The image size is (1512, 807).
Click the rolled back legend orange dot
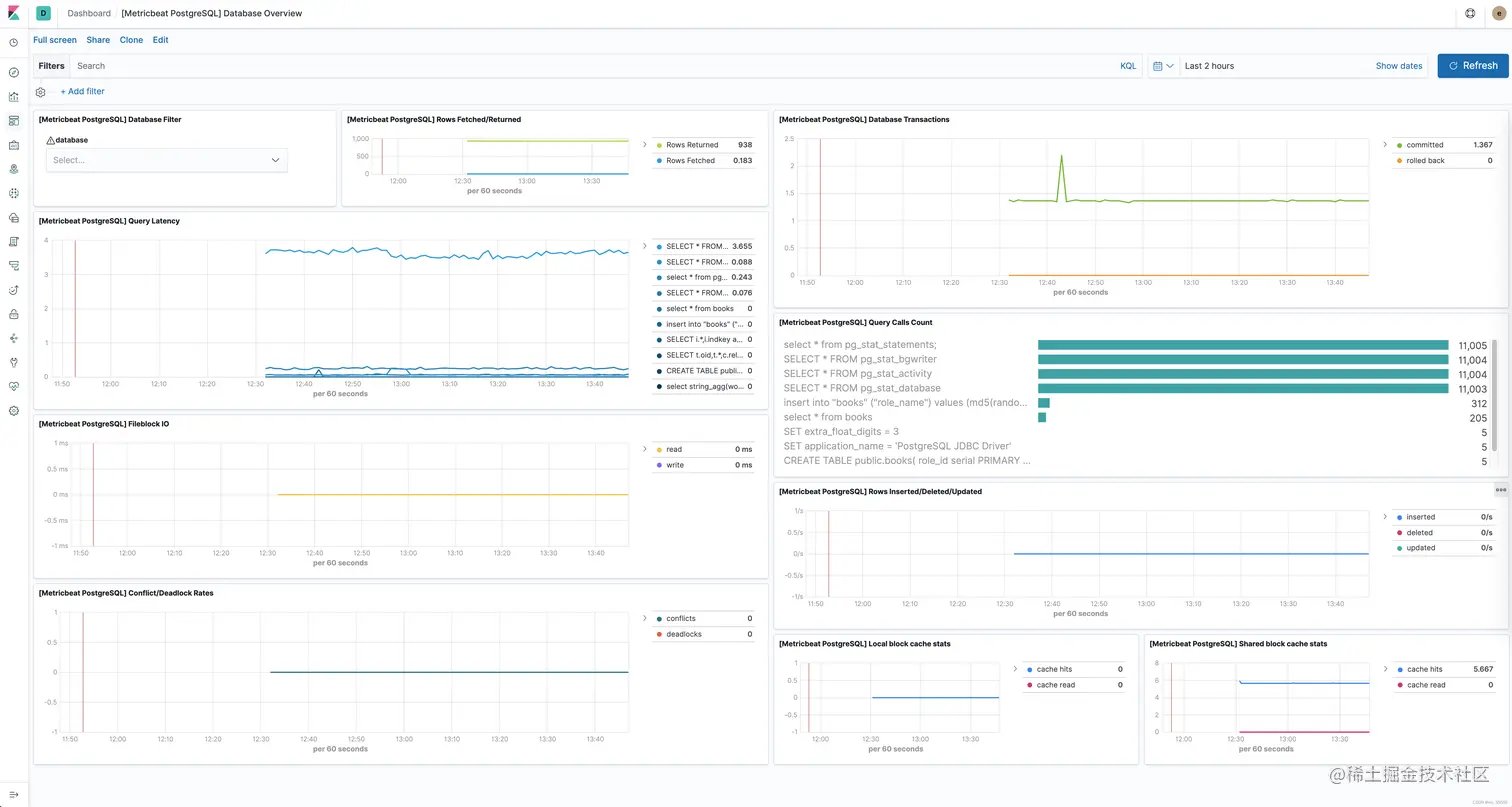(1399, 160)
